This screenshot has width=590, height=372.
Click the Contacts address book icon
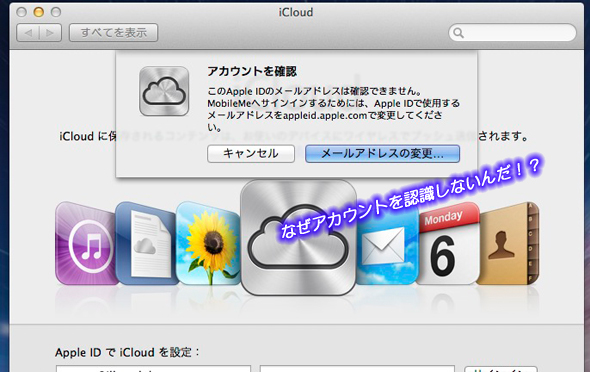coord(509,243)
